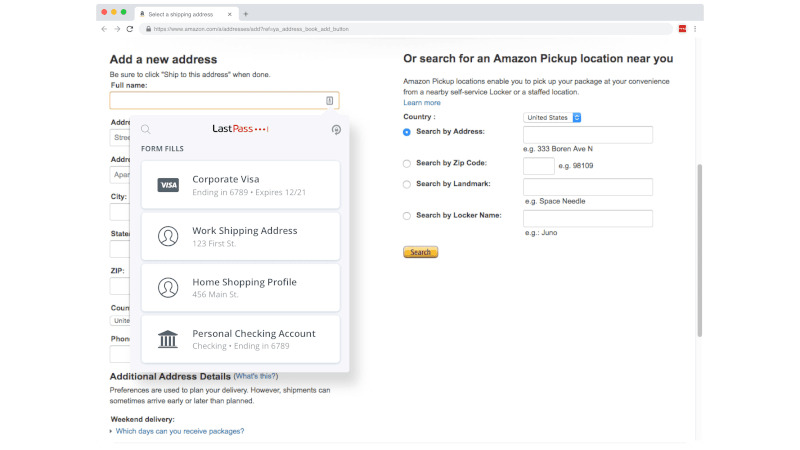Click the LastPass icon inside Full name field

tap(329, 101)
